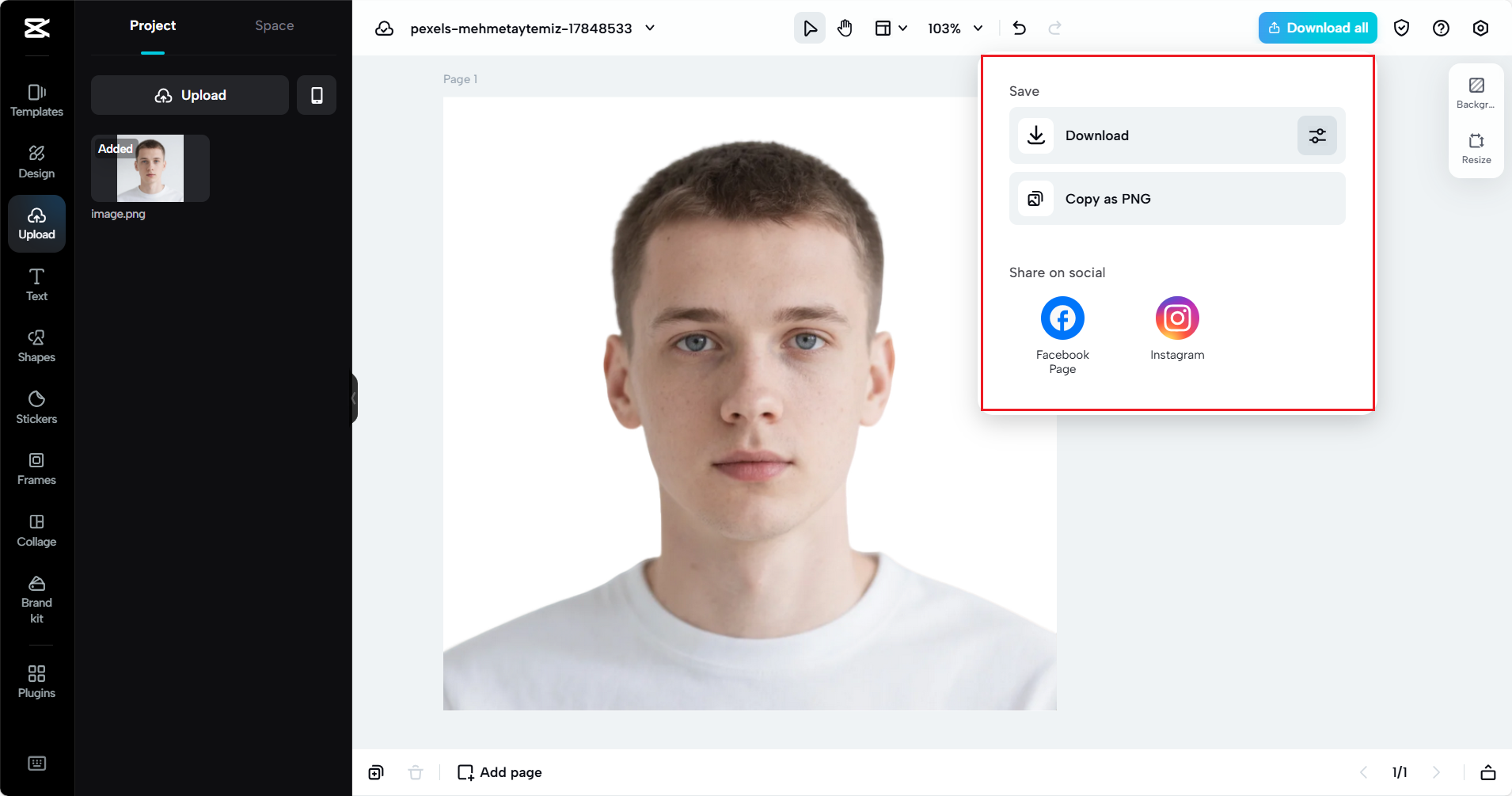Click the 1/1 page indicator

[x=1400, y=772]
